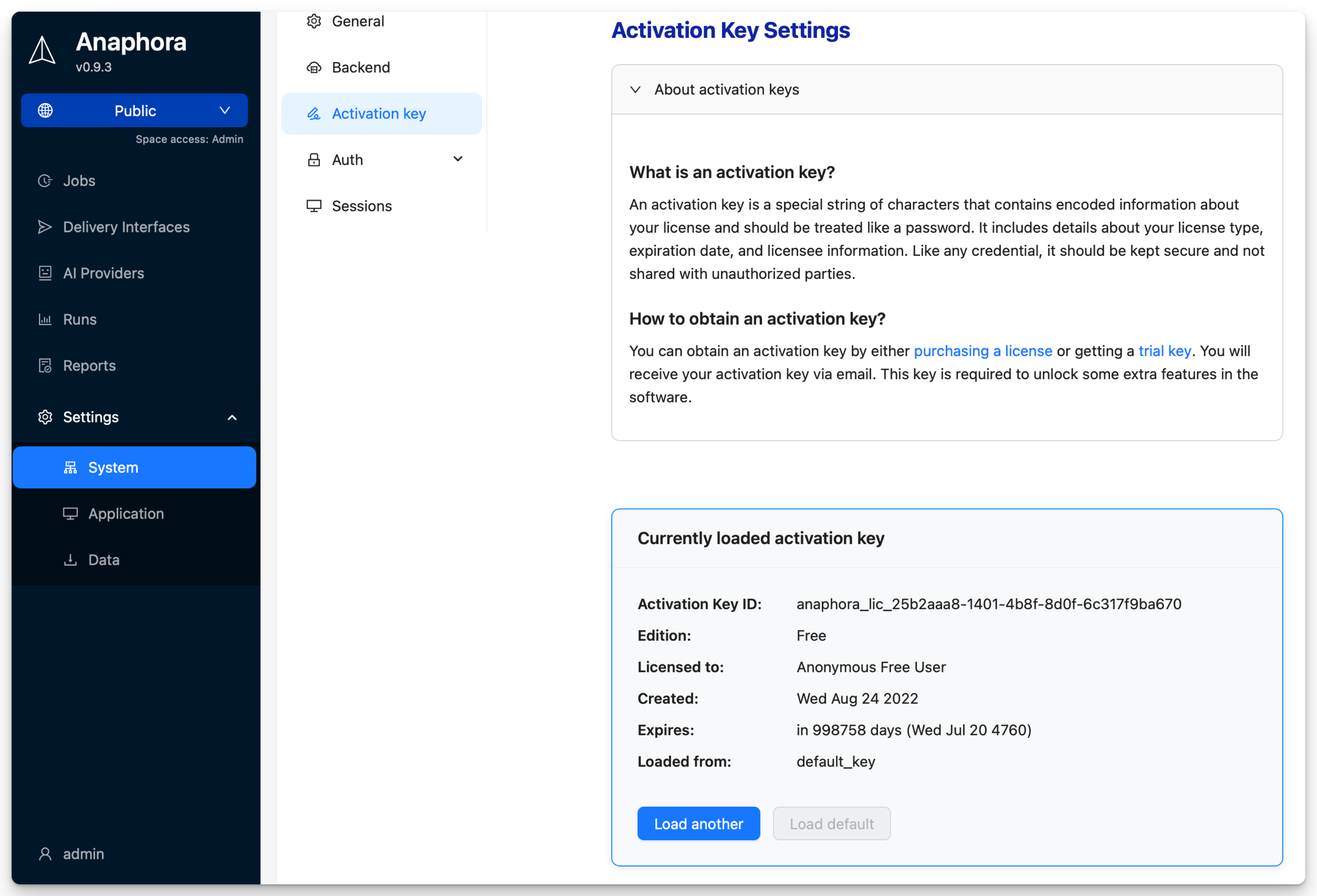Click the Load another button
1317x896 pixels.
click(698, 824)
